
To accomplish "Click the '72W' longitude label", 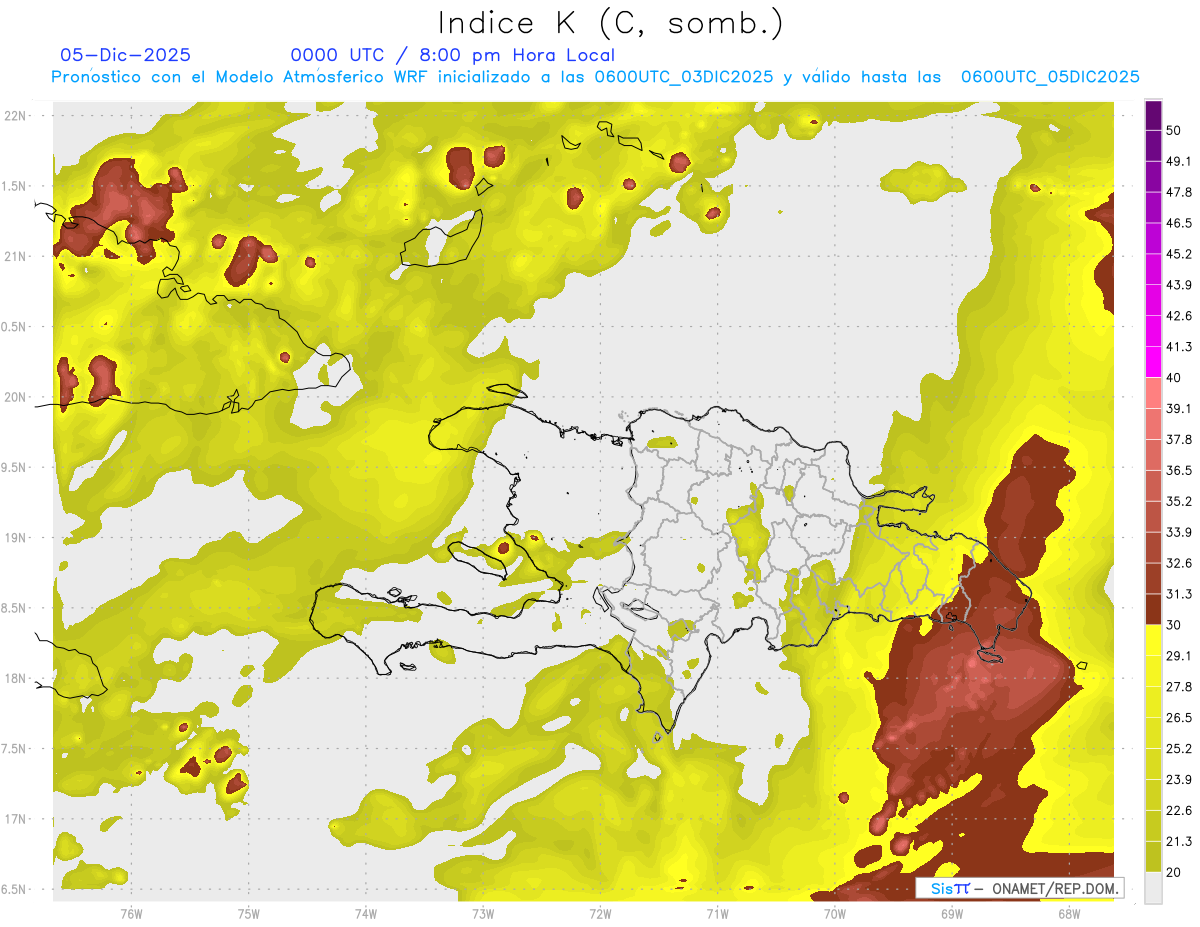I will (600, 913).
